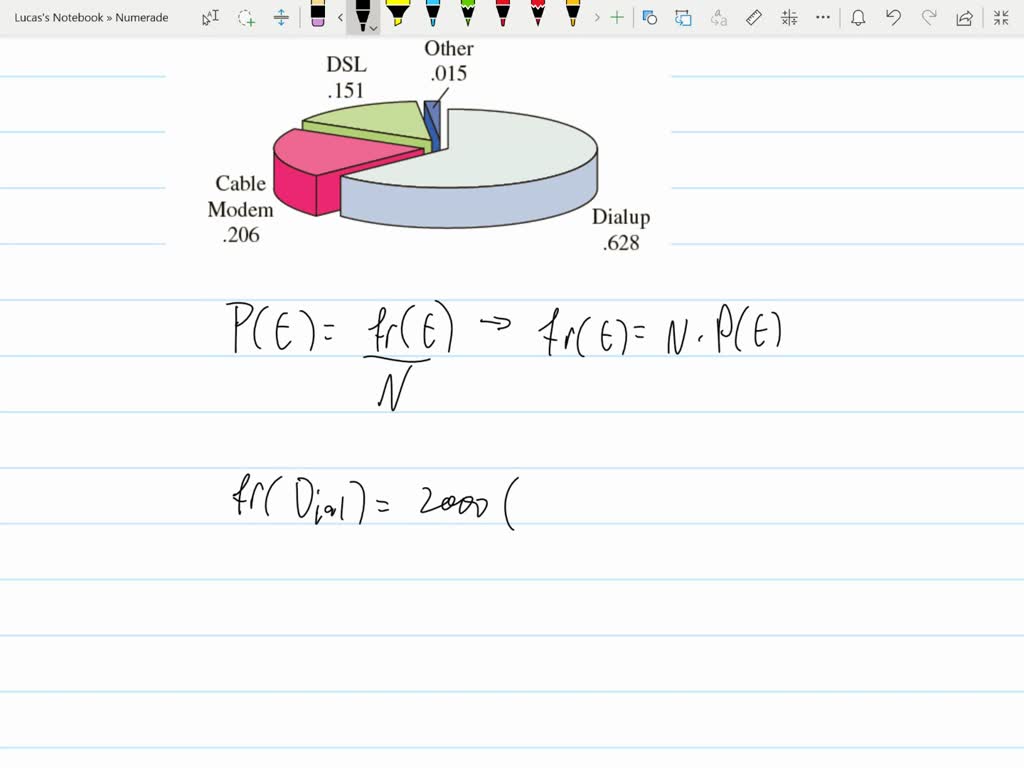Image resolution: width=1024 pixels, height=768 pixels.
Task: Collapse pen list with left chevron
Action: [x=339, y=17]
